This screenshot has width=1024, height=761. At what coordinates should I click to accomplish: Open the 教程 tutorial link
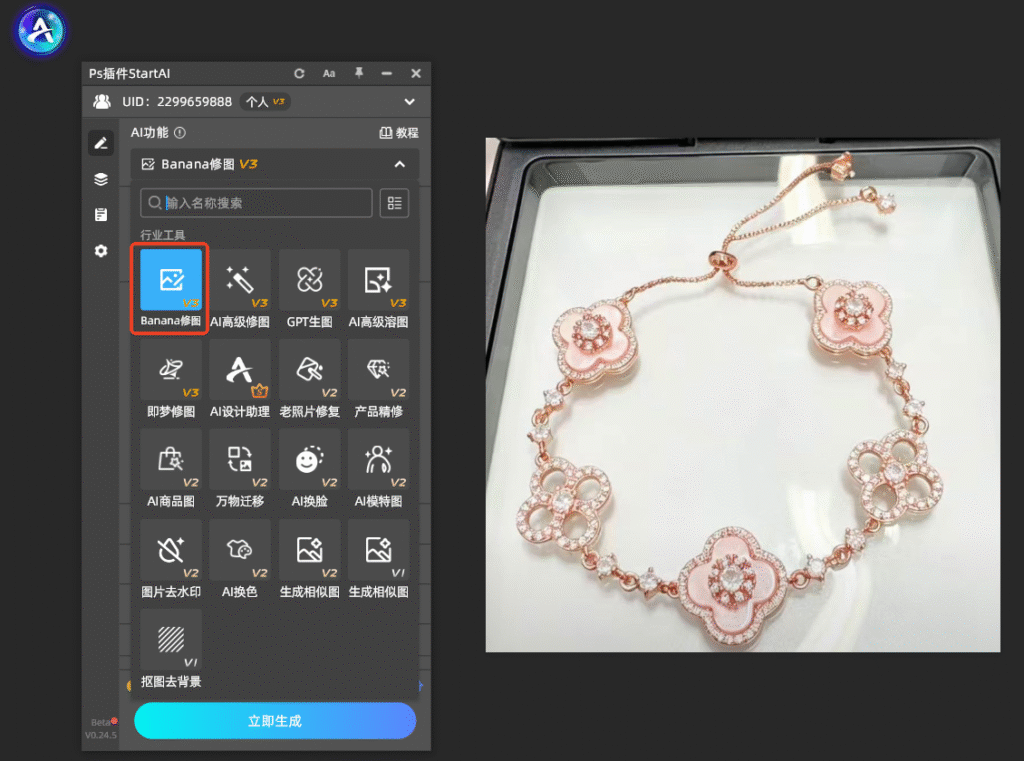[399, 133]
